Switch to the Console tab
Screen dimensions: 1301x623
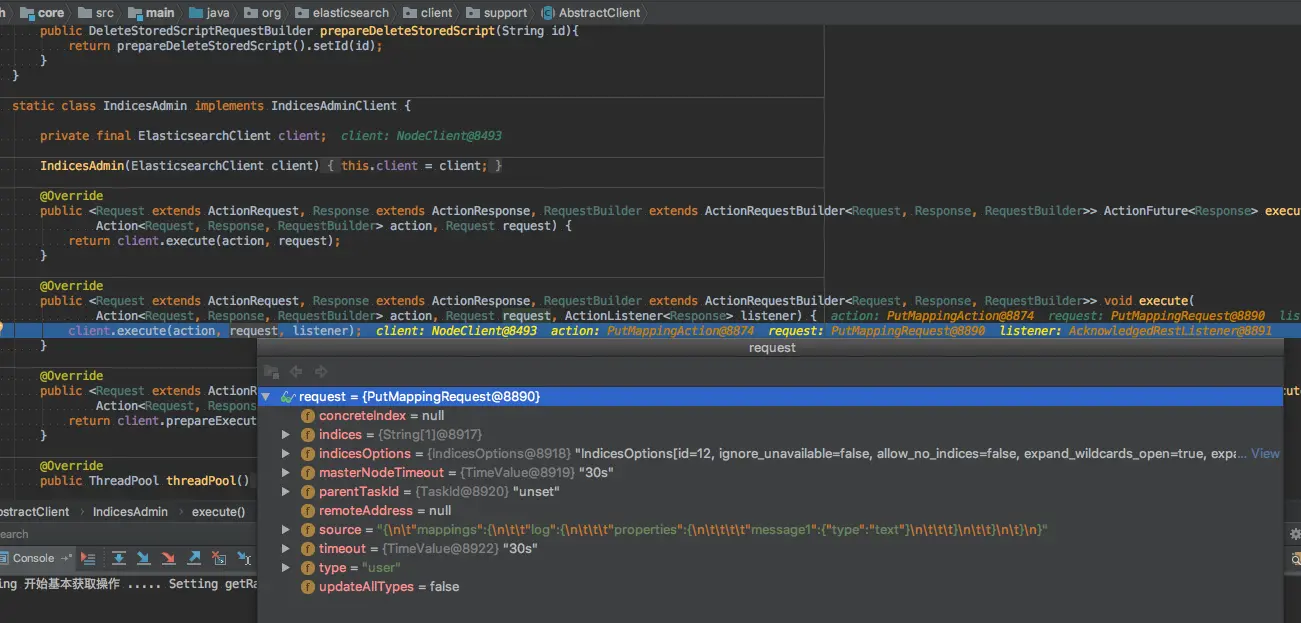point(35,558)
